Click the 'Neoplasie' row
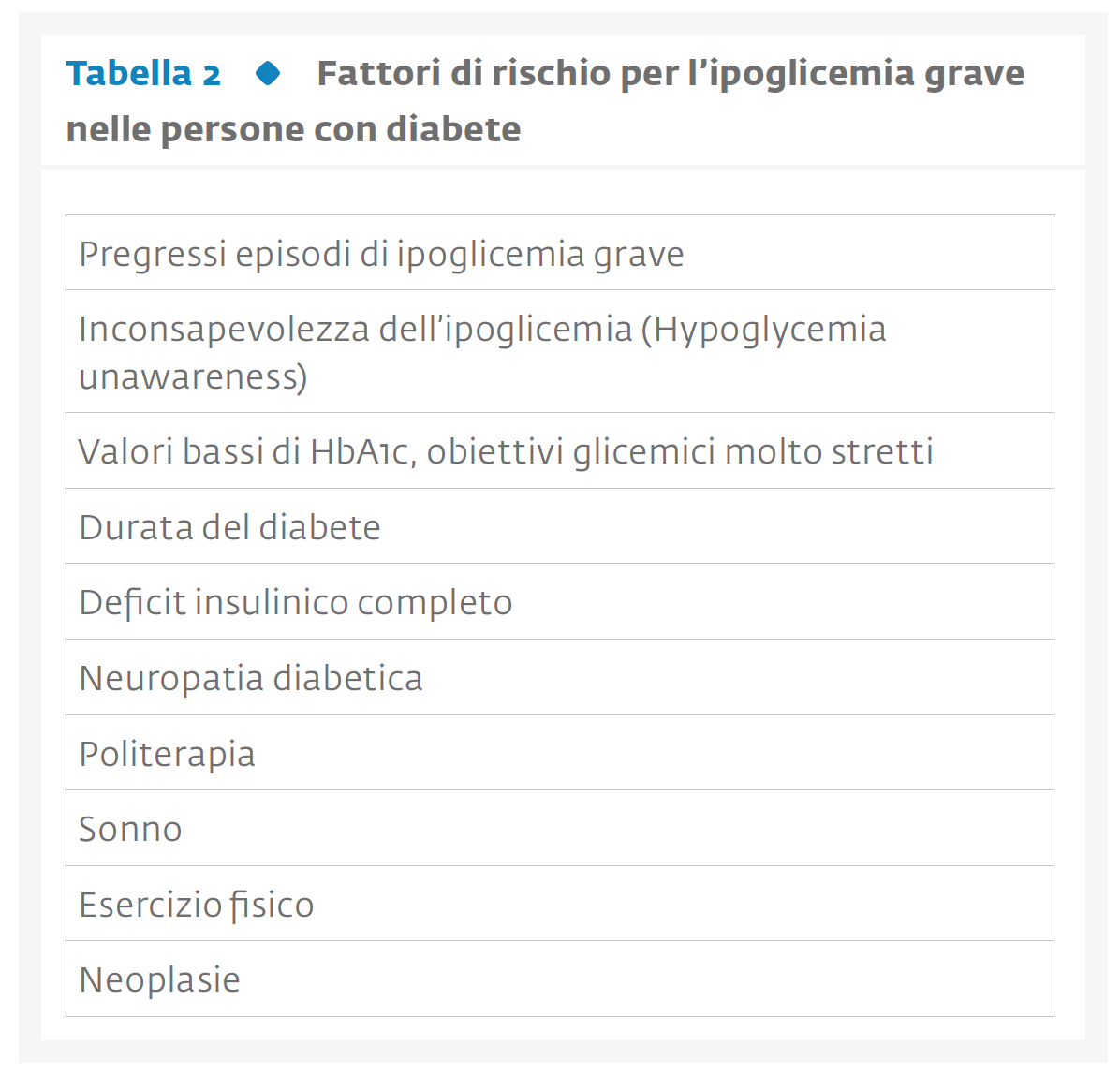 point(559,979)
